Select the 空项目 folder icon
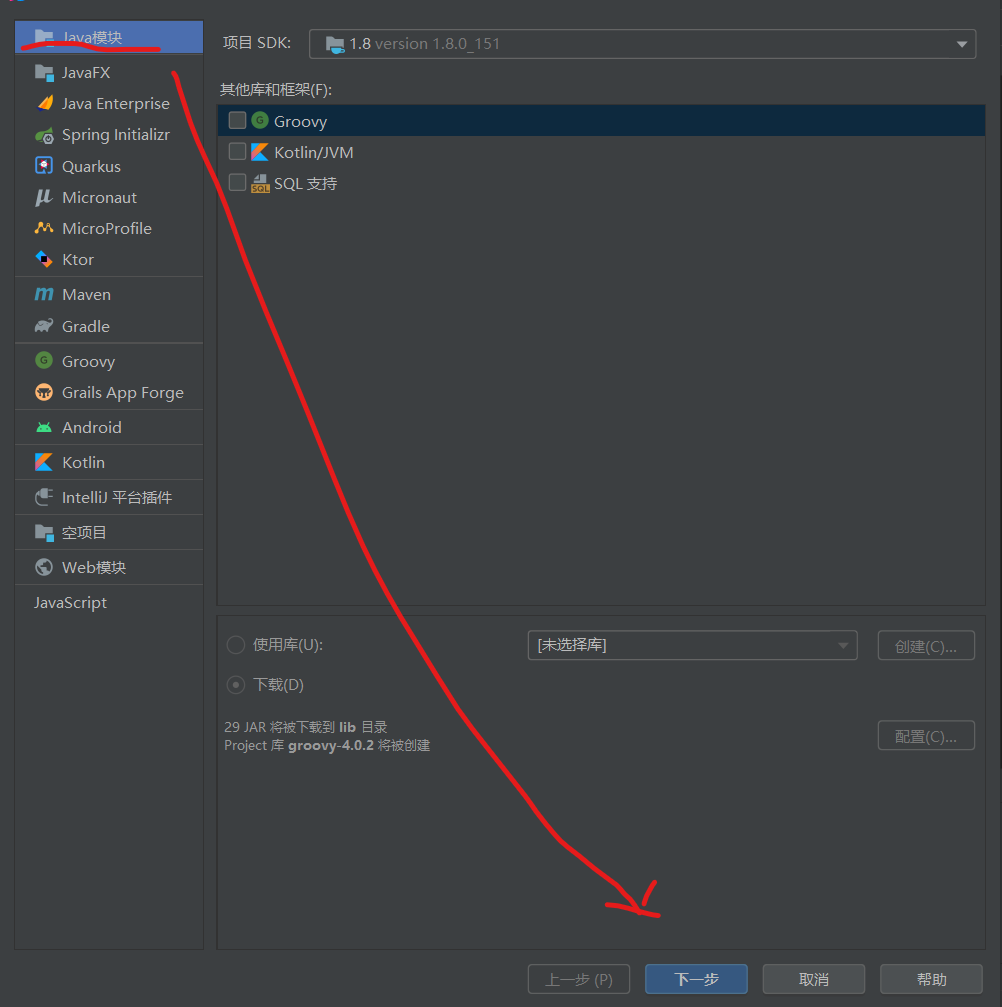The height and width of the screenshot is (1007, 1002). (x=44, y=532)
